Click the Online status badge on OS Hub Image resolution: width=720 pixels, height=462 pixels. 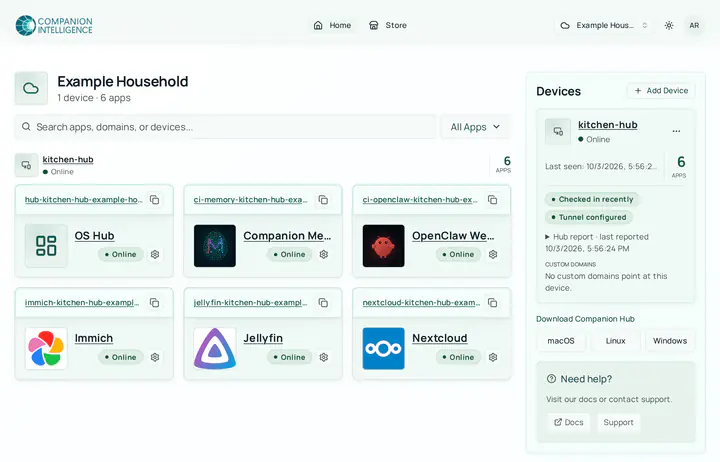click(121, 254)
